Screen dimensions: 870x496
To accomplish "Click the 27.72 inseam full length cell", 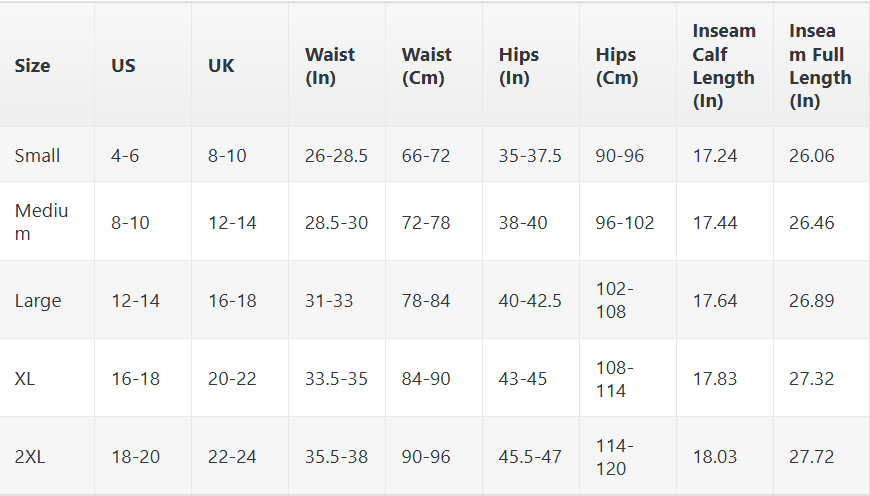I will (811, 457).
